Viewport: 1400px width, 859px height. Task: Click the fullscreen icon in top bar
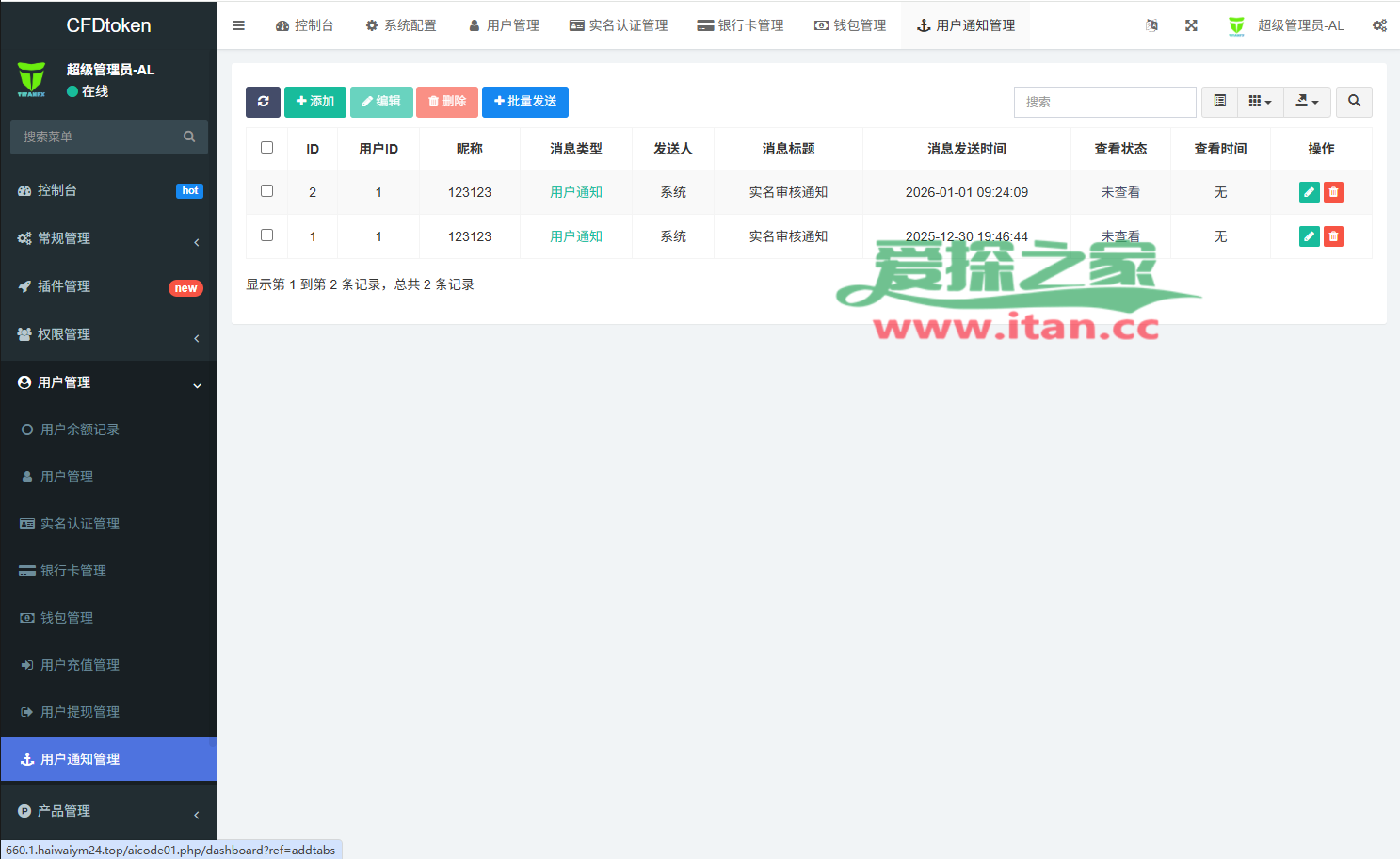pyautogui.click(x=1191, y=25)
